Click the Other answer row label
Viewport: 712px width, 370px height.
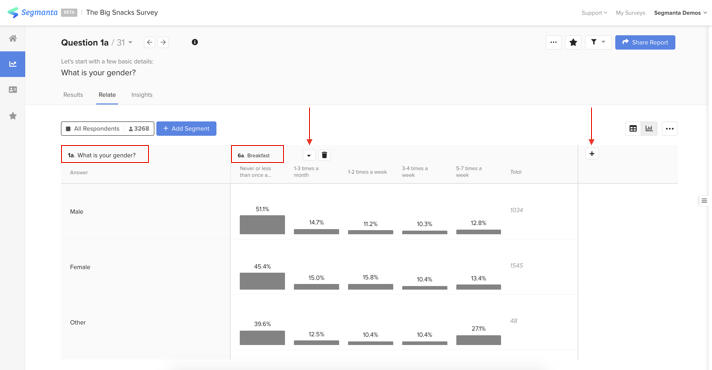(78, 322)
